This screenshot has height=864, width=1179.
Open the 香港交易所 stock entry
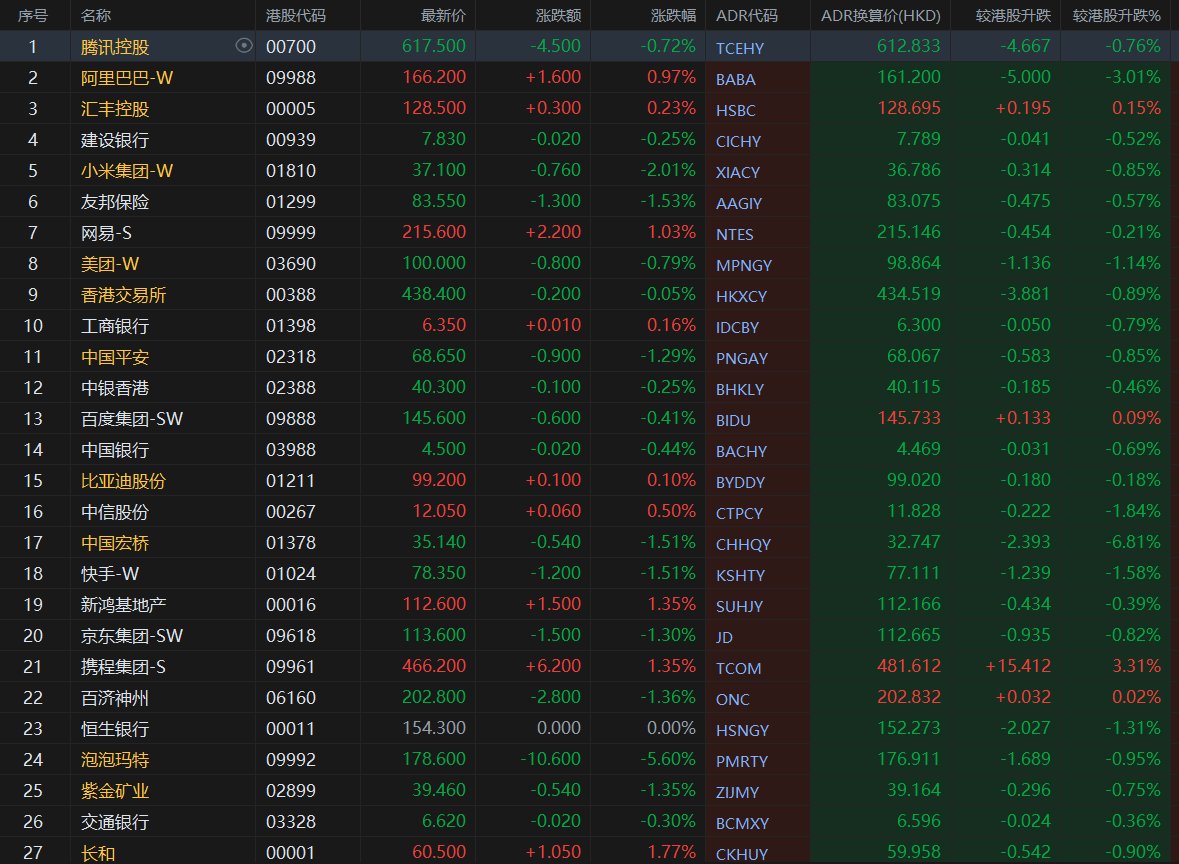123,295
